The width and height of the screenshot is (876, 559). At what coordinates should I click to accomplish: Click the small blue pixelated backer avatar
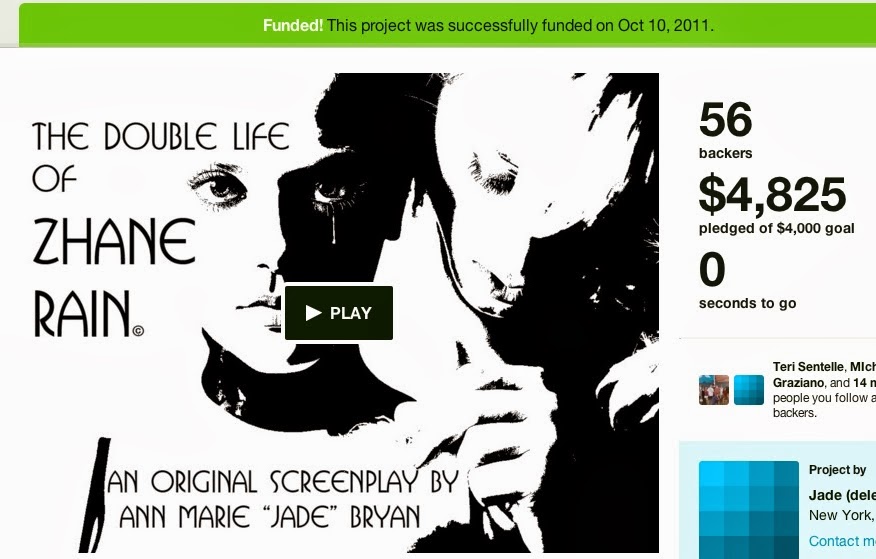point(749,390)
